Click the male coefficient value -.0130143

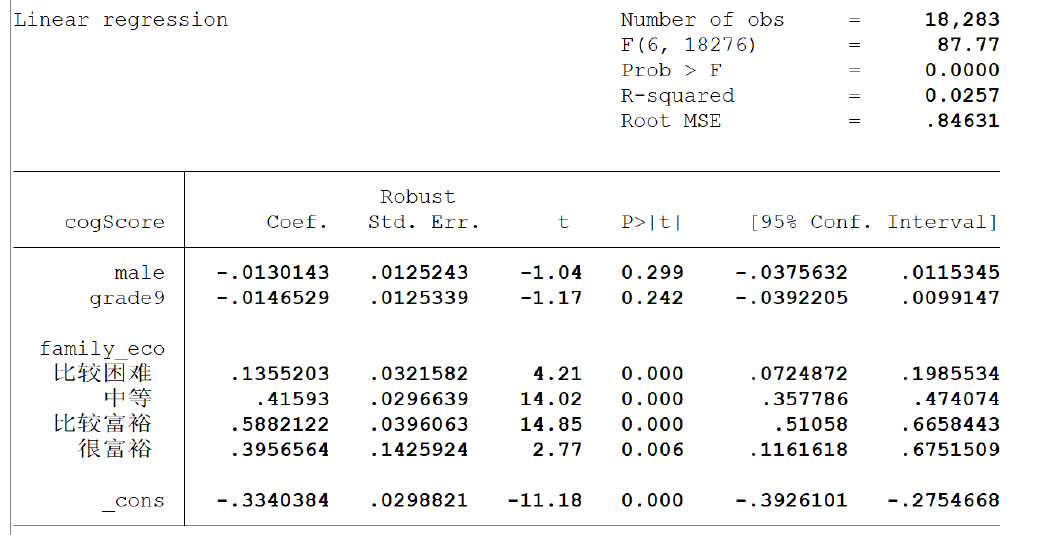tap(273, 273)
